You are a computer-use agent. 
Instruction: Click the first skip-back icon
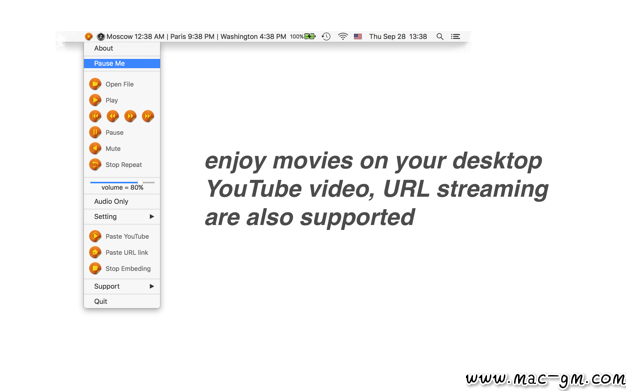tap(95, 116)
